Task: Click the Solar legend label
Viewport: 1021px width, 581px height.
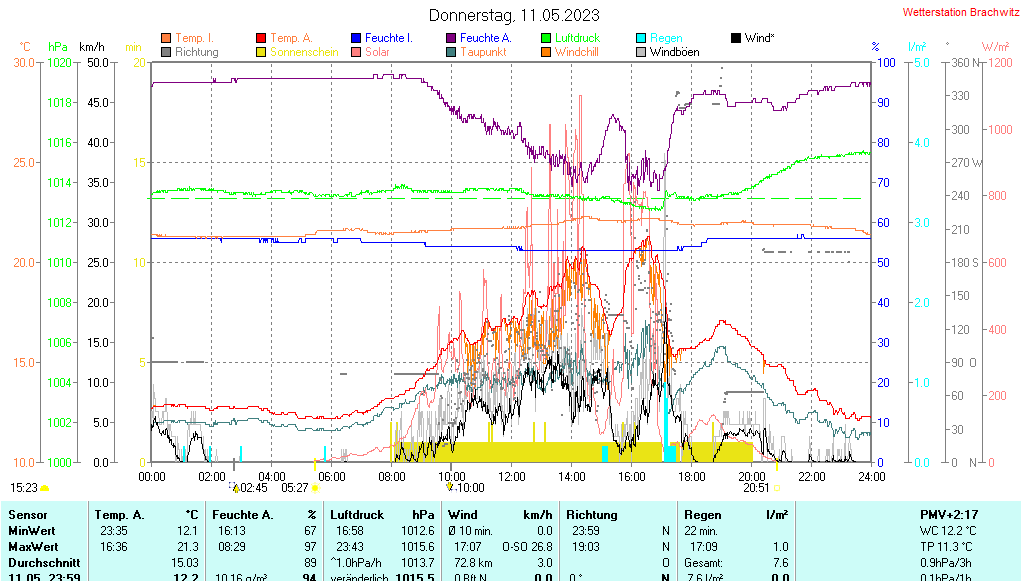Action: pyautogui.click(x=377, y=52)
